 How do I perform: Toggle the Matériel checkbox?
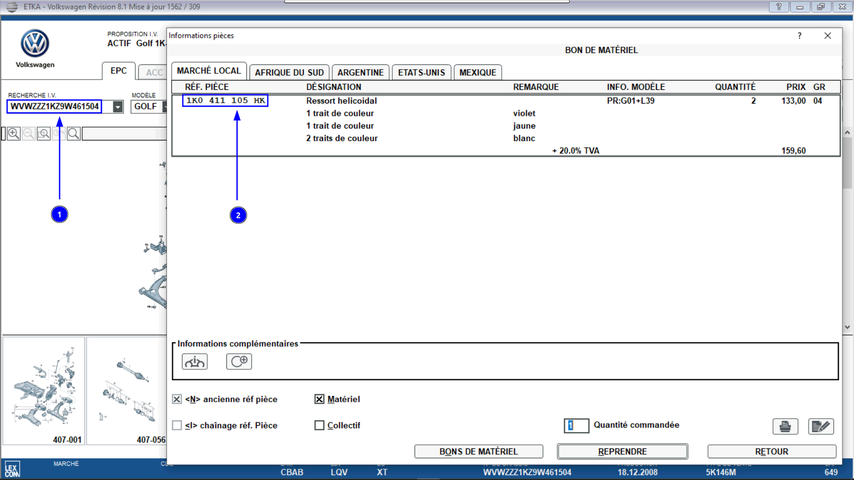pos(319,399)
